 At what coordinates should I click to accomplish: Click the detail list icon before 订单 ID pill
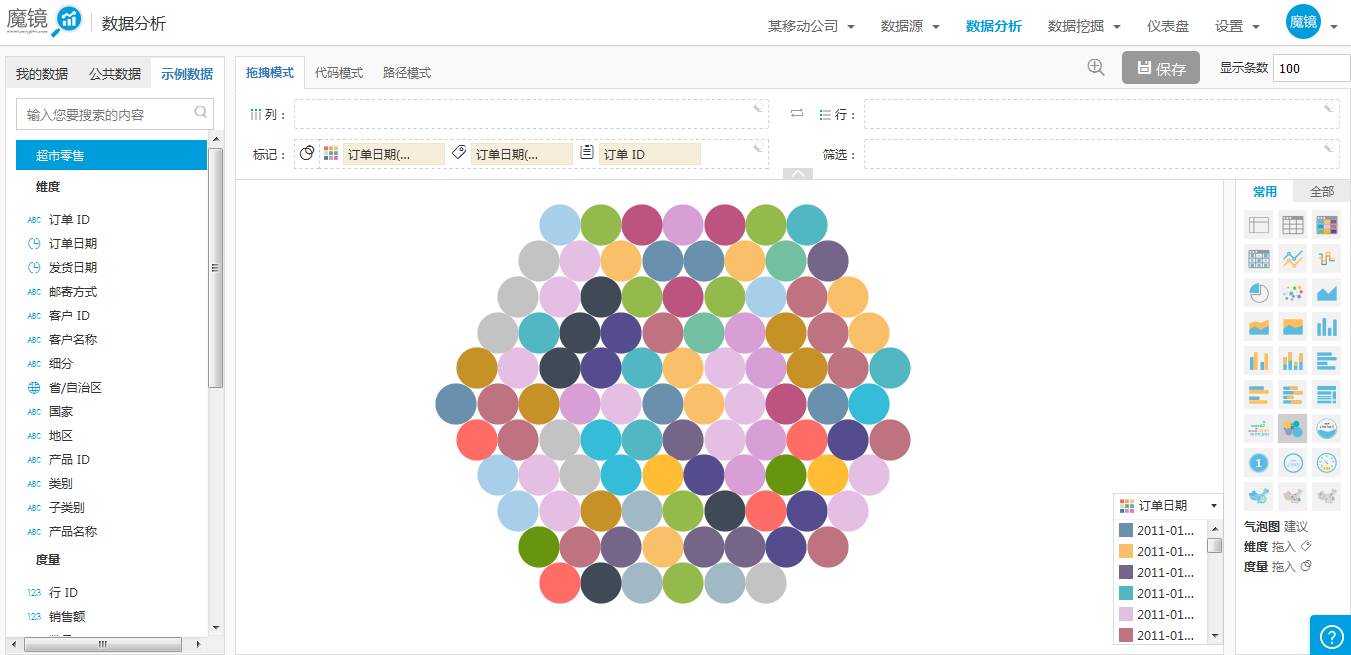click(x=587, y=153)
